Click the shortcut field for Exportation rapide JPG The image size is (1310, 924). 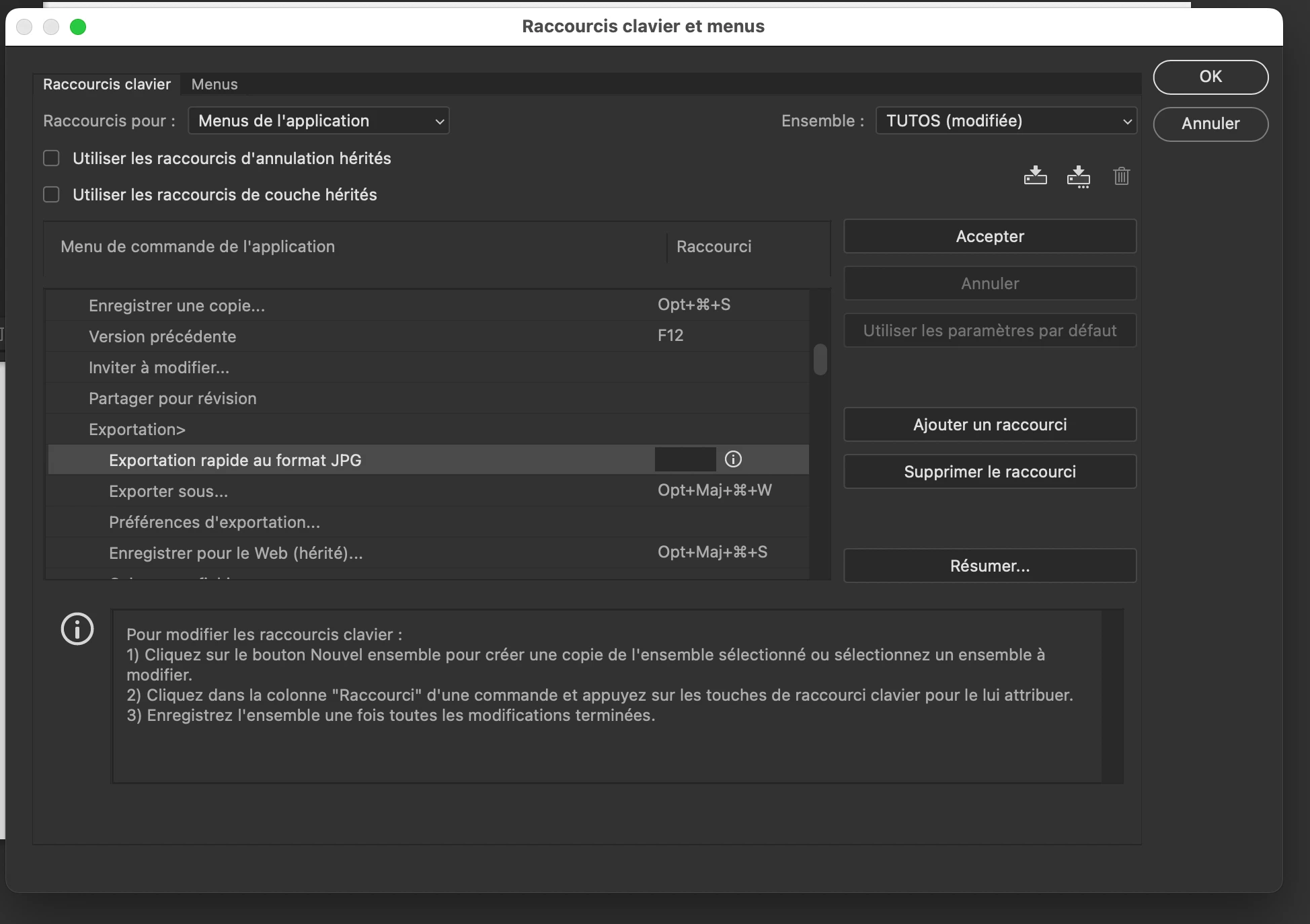[685, 459]
